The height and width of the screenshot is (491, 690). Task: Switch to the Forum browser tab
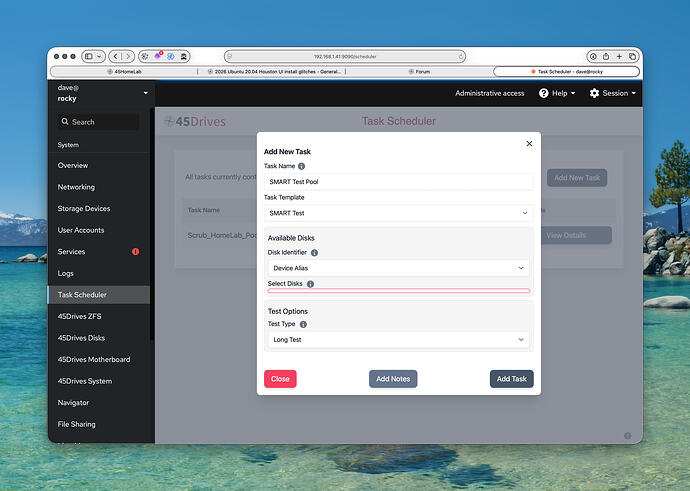pos(420,72)
